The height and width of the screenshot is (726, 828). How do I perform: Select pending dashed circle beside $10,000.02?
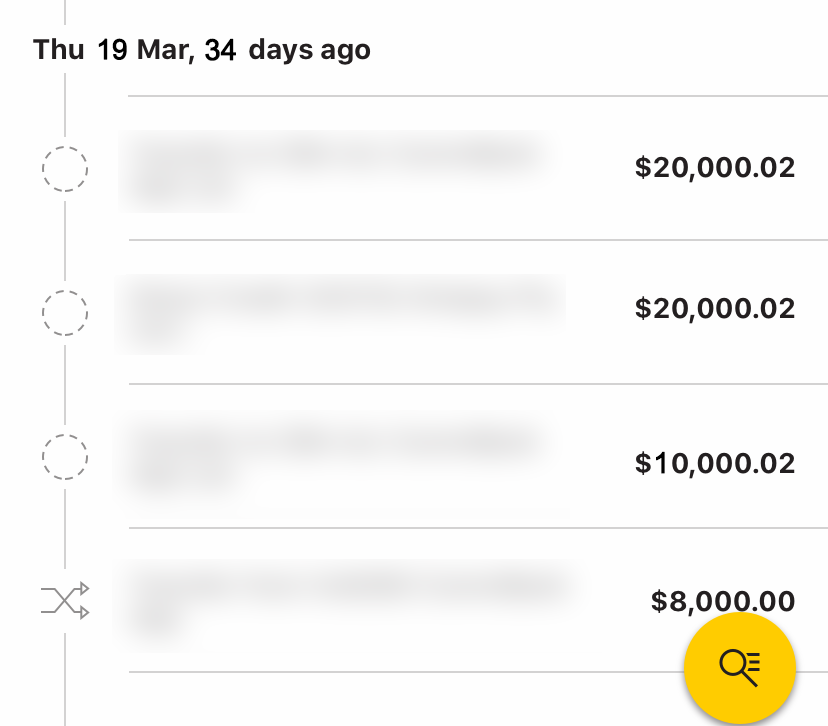click(x=65, y=457)
